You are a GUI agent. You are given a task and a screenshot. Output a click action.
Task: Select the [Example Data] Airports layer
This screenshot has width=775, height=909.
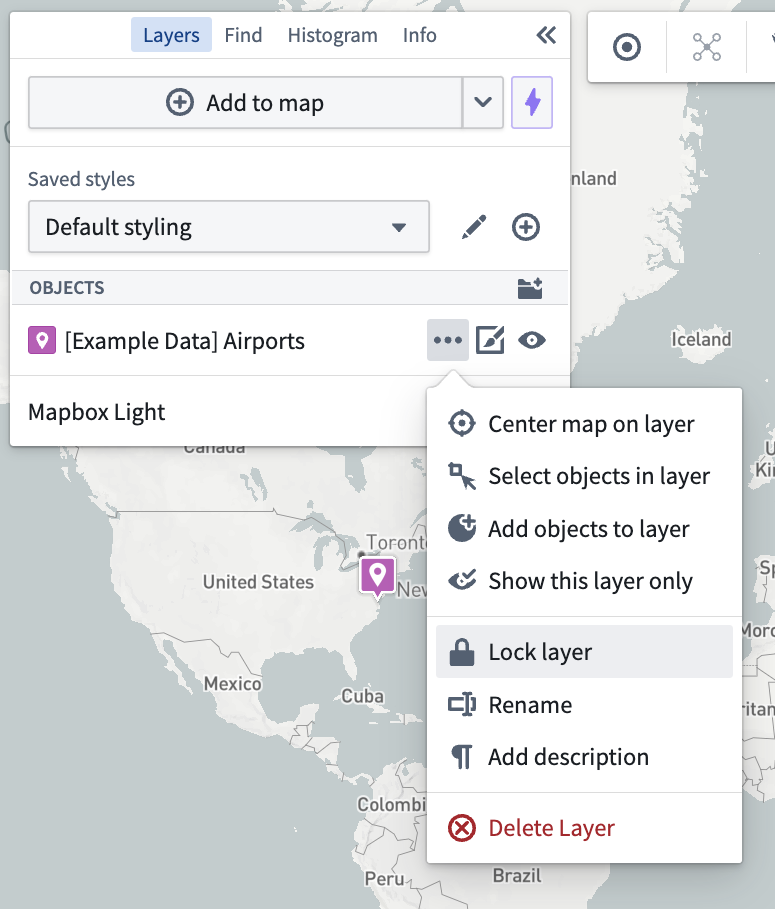click(x=184, y=341)
